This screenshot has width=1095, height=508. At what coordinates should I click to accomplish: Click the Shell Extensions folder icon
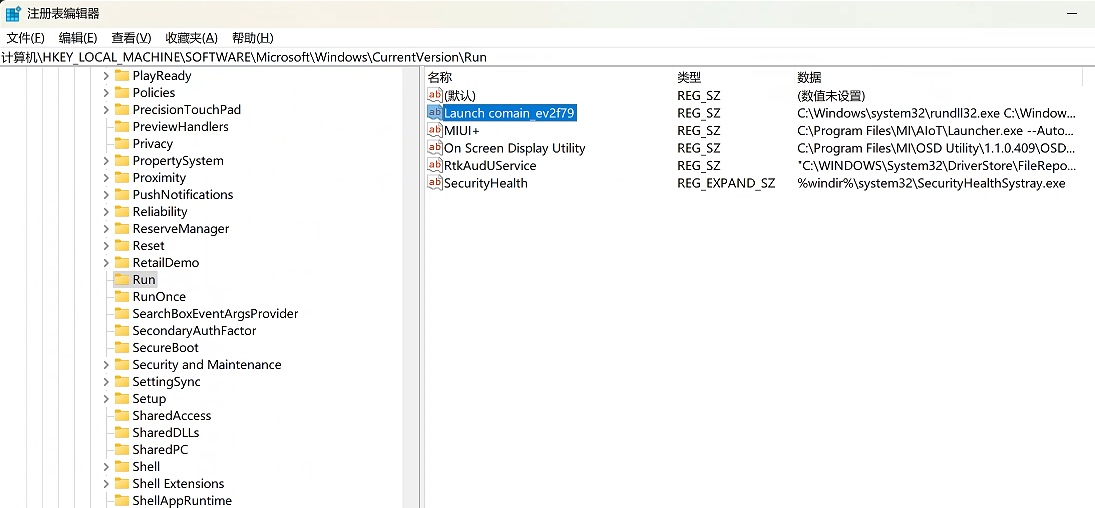click(122, 484)
